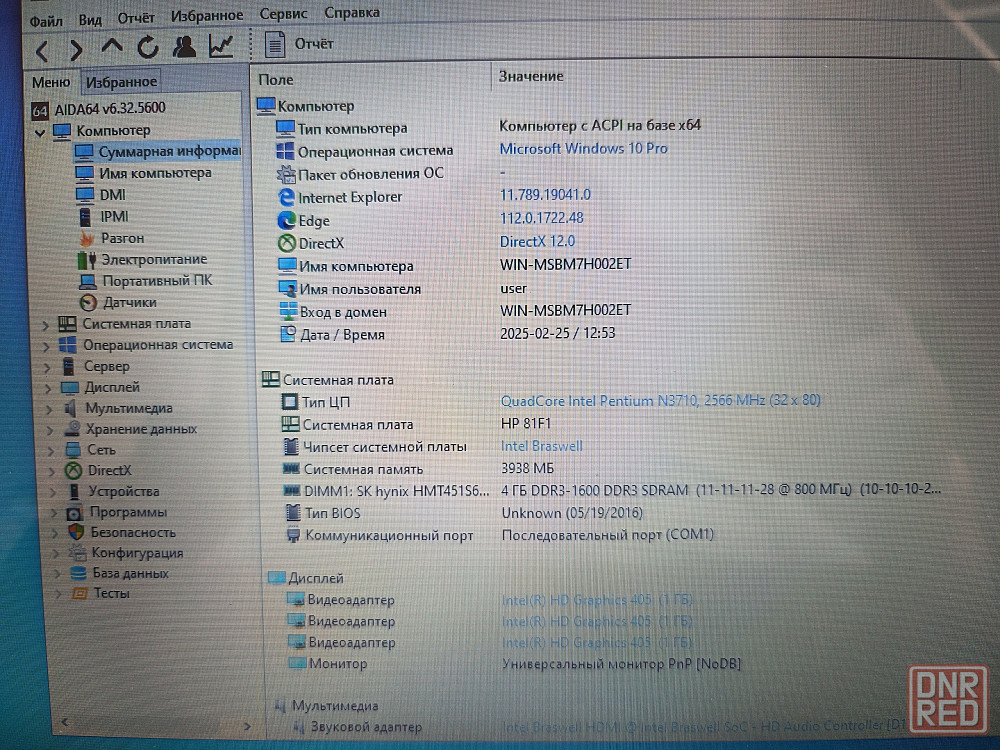Screen dimensions: 1000x750
Task: Click the Хранение данных tree icon
Action: click(x=72, y=429)
